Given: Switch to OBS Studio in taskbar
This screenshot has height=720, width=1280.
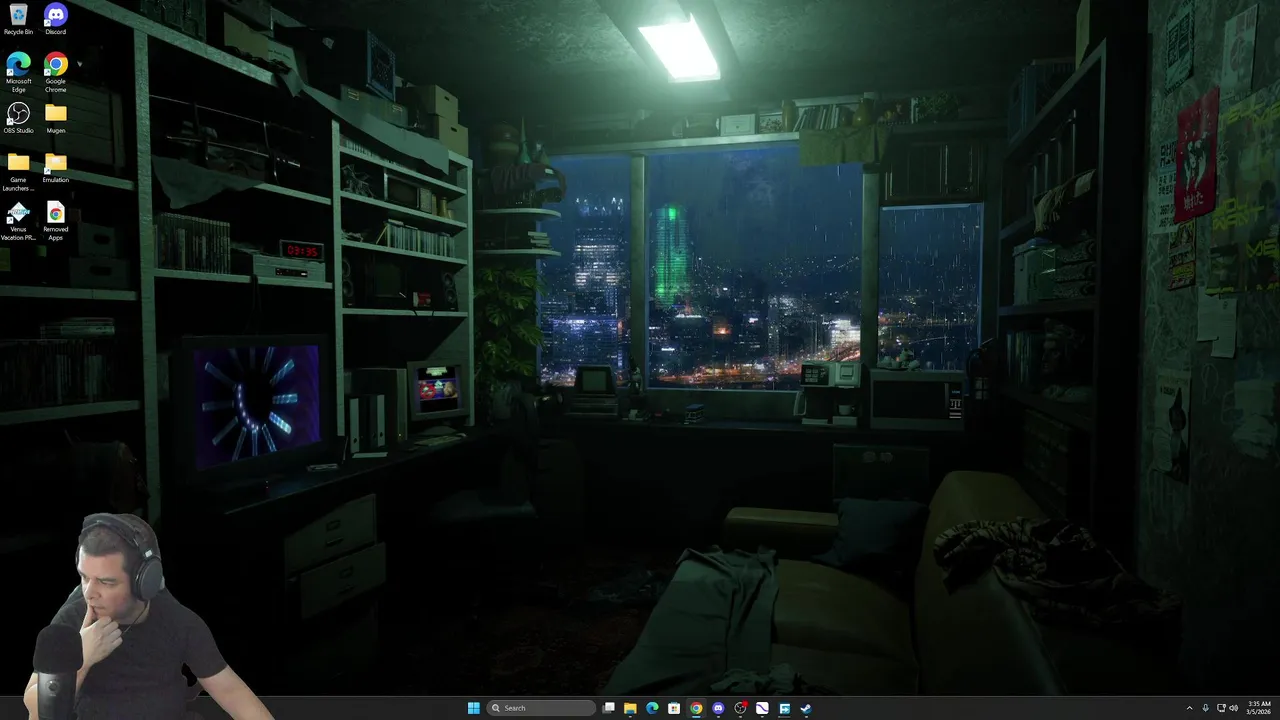Looking at the screenshot, I should [740, 708].
